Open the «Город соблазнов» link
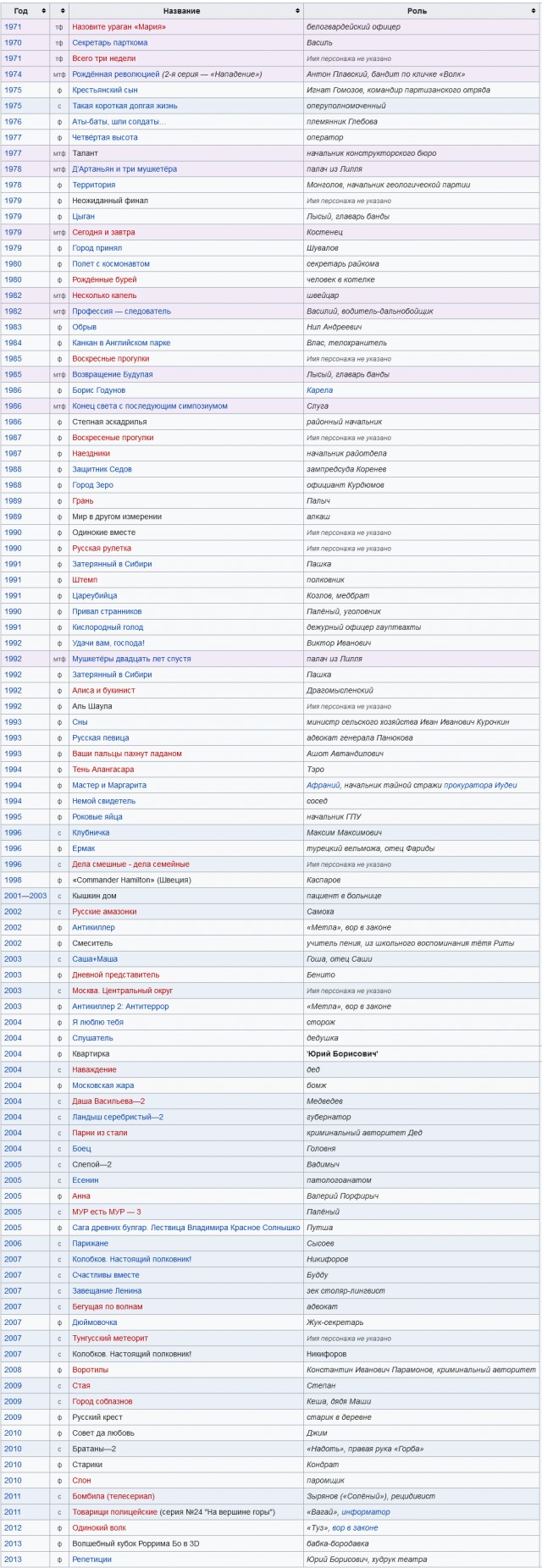The image size is (542, 1568). coord(102,1401)
